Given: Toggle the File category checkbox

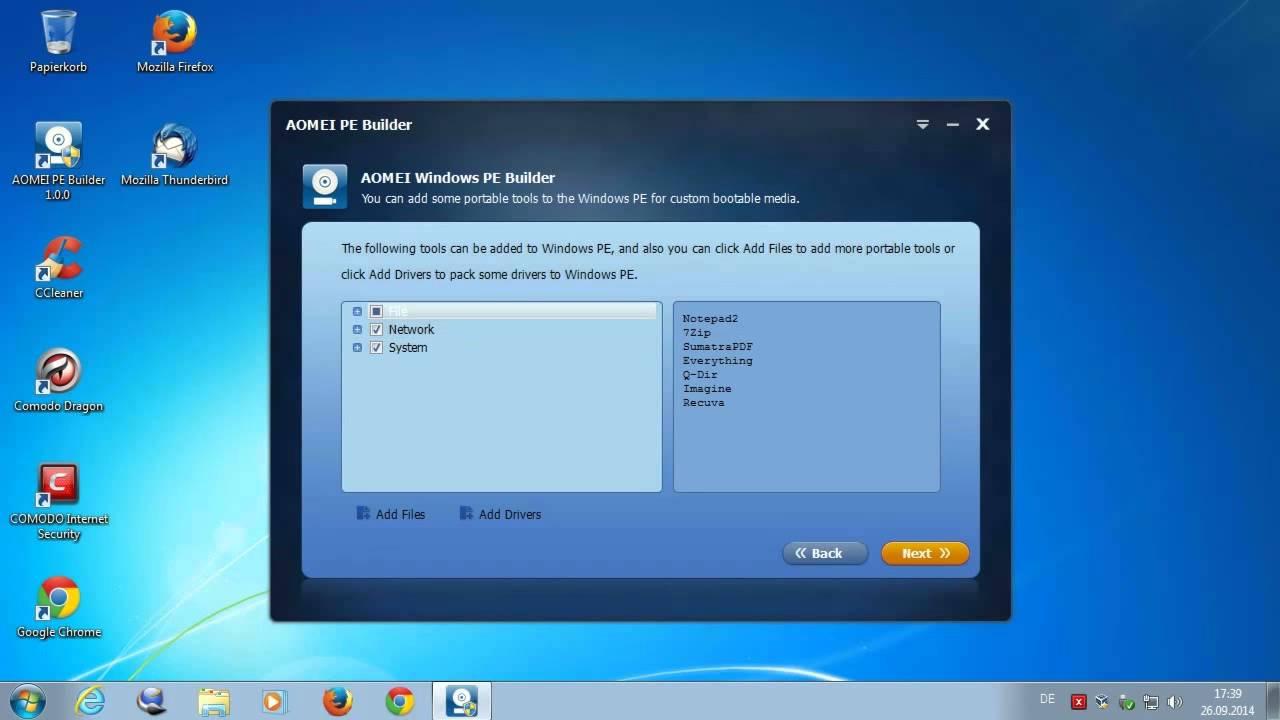Looking at the screenshot, I should click(376, 311).
